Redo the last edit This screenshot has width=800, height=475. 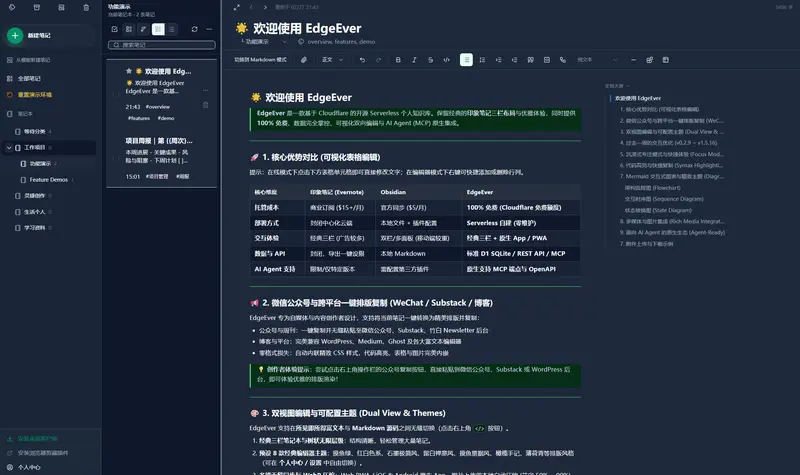[379, 60]
